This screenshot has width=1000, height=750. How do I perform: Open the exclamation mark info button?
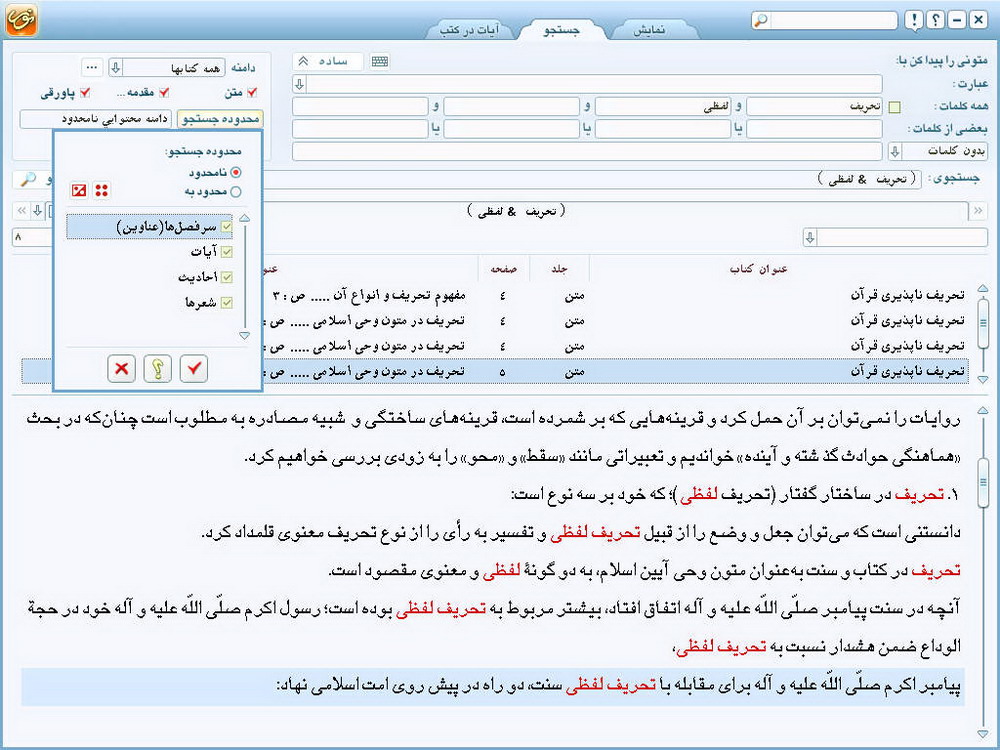click(x=915, y=20)
